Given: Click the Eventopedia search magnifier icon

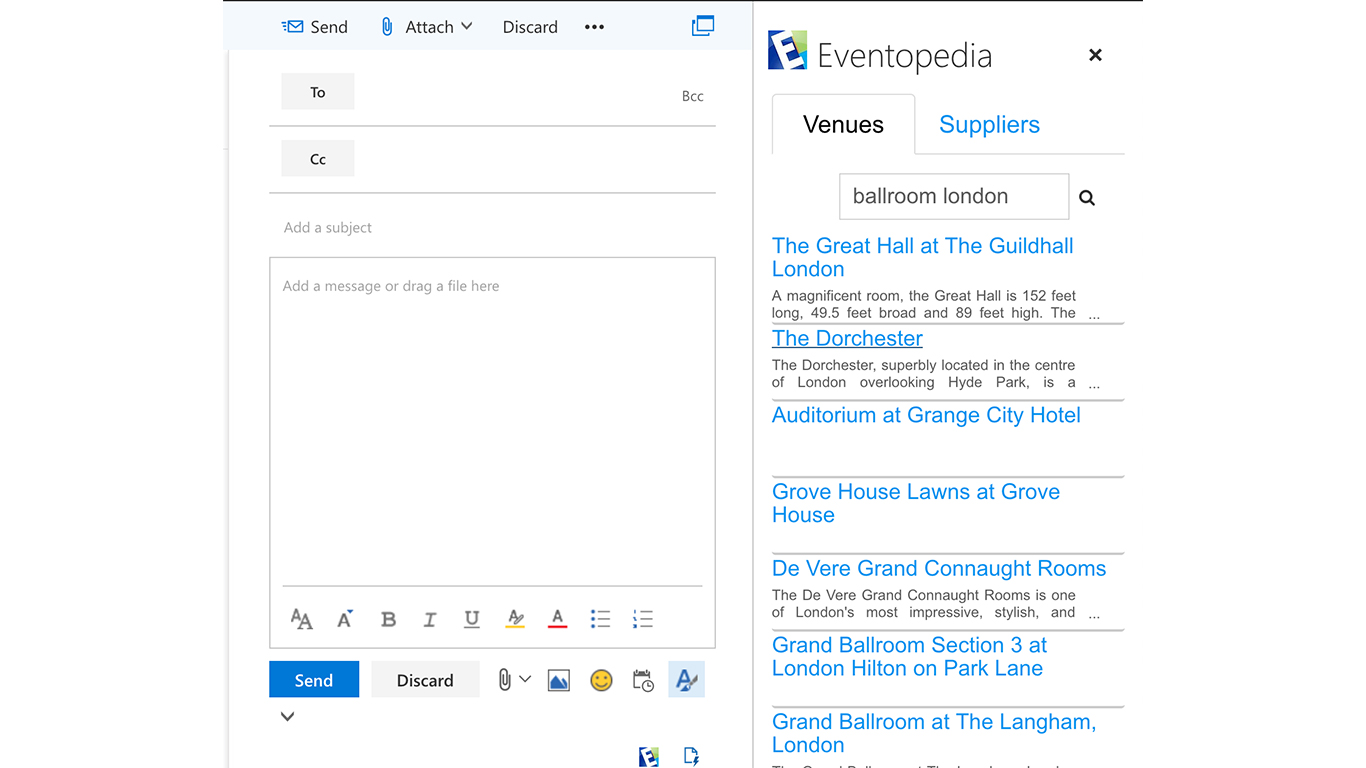Looking at the screenshot, I should click(1087, 198).
